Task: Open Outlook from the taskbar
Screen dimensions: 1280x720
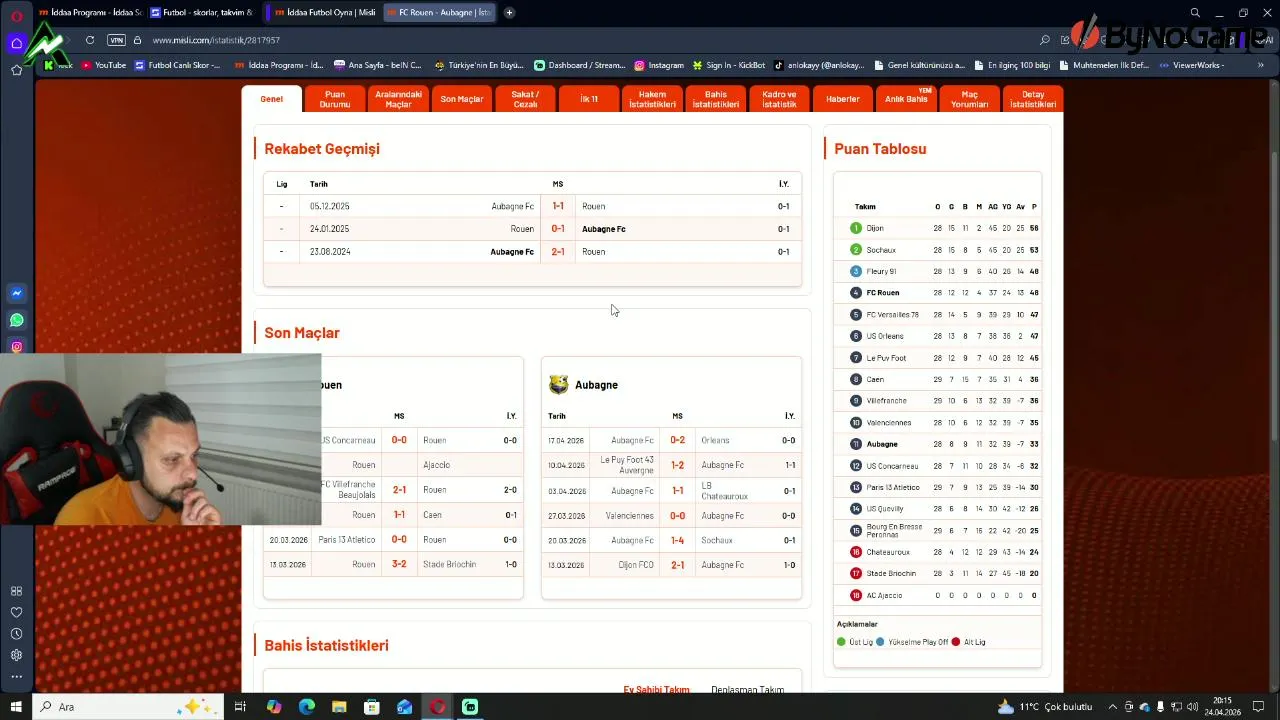Action: pyautogui.click(x=405, y=707)
